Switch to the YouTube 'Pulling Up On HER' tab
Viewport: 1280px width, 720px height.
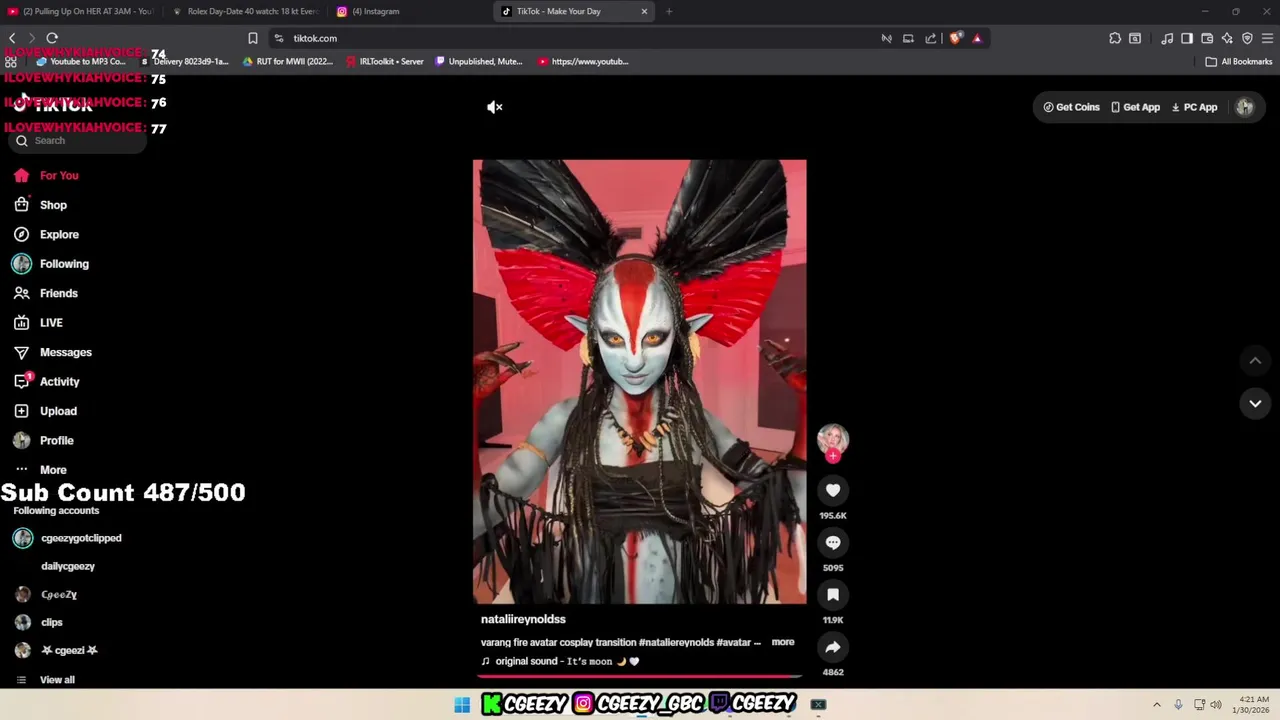pyautogui.click(x=80, y=11)
